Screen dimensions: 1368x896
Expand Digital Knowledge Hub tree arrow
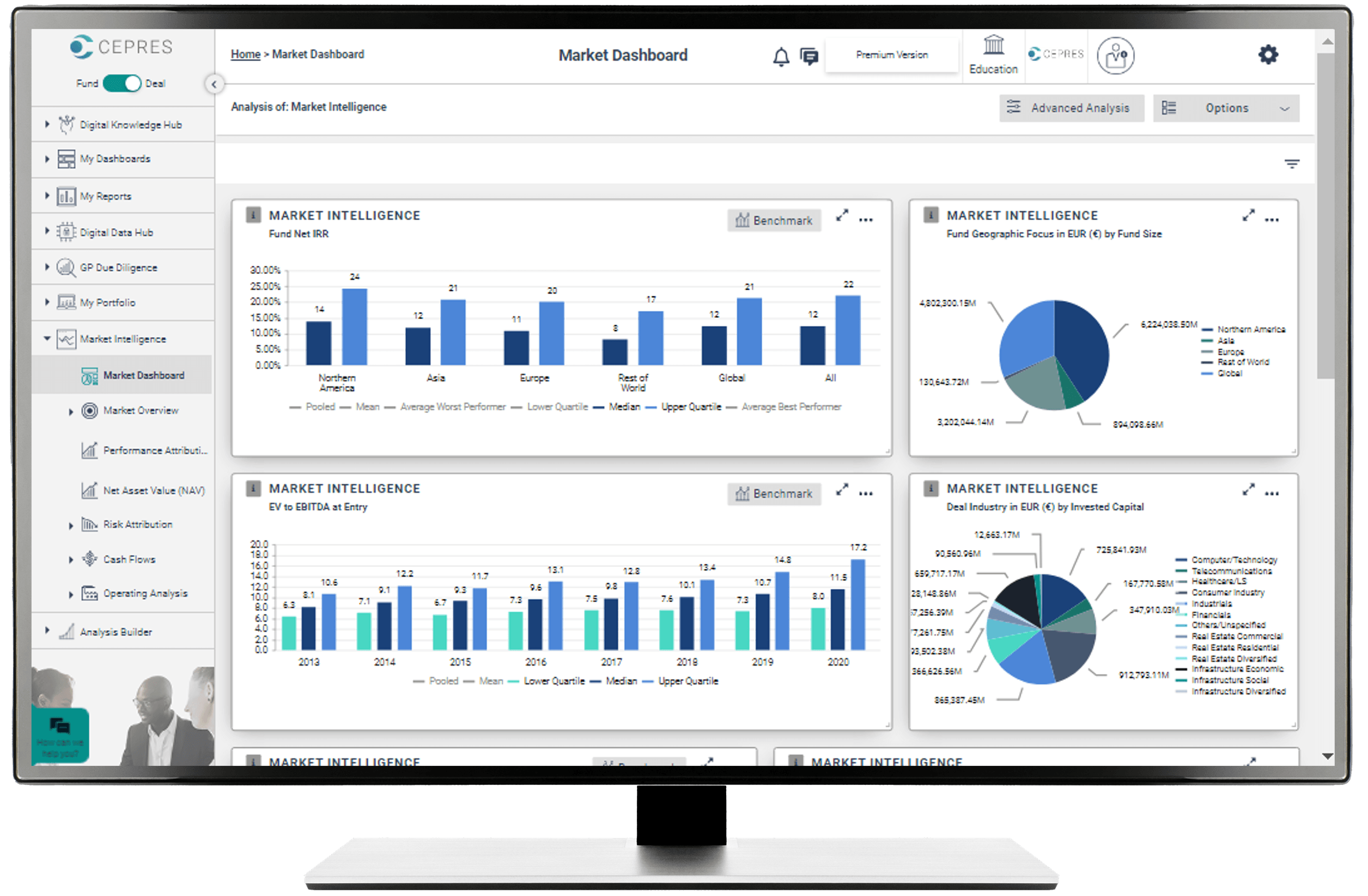[x=47, y=124]
